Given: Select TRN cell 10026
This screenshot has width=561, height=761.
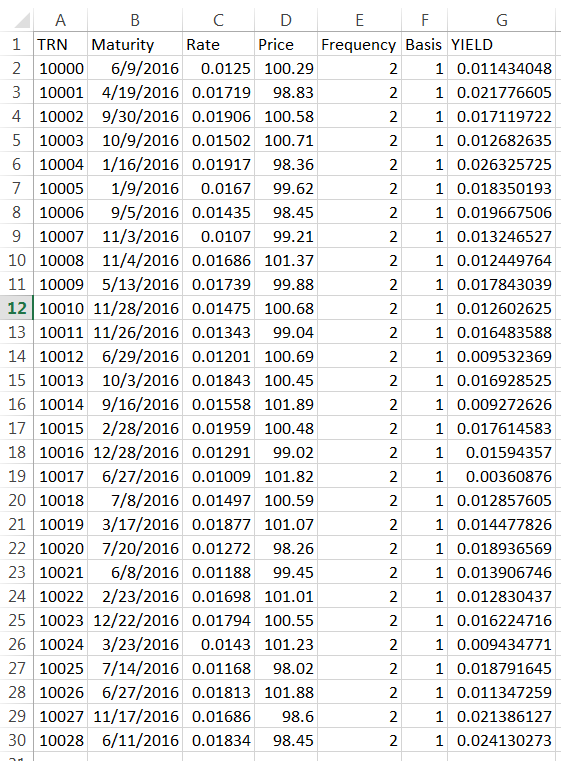Looking at the screenshot, I should point(60,693).
